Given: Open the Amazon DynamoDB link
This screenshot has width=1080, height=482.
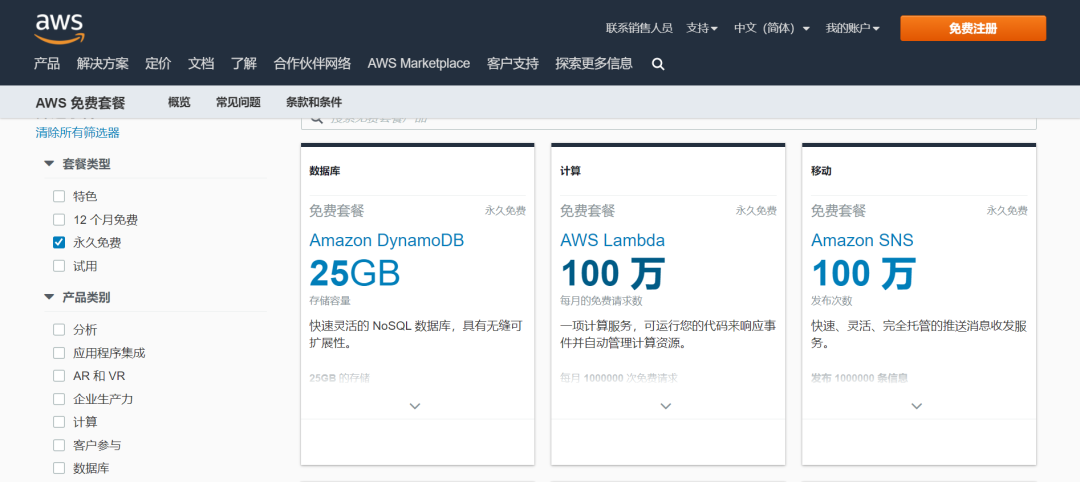Looking at the screenshot, I should coord(386,240).
